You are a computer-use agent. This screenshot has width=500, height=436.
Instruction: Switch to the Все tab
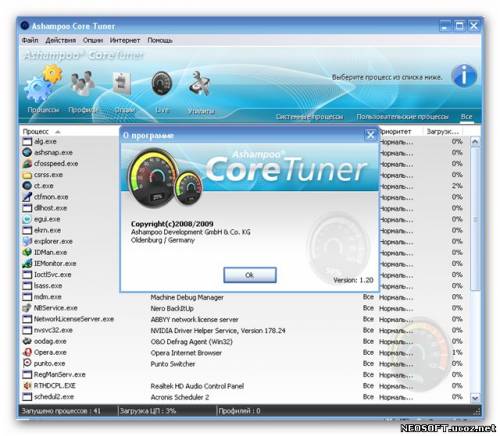click(466, 116)
